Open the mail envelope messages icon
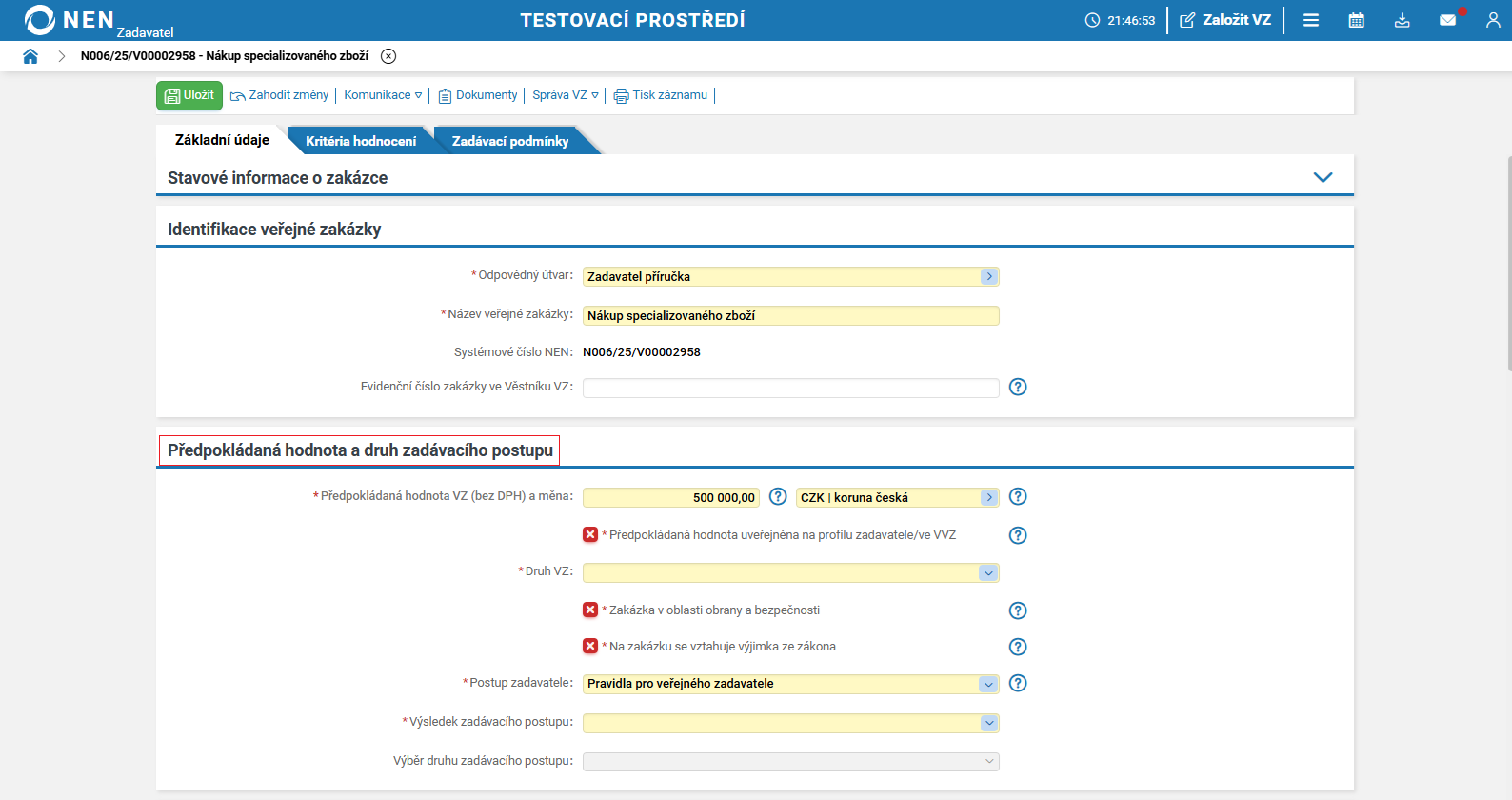The width and height of the screenshot is (1512, 800). (1447, 20)
